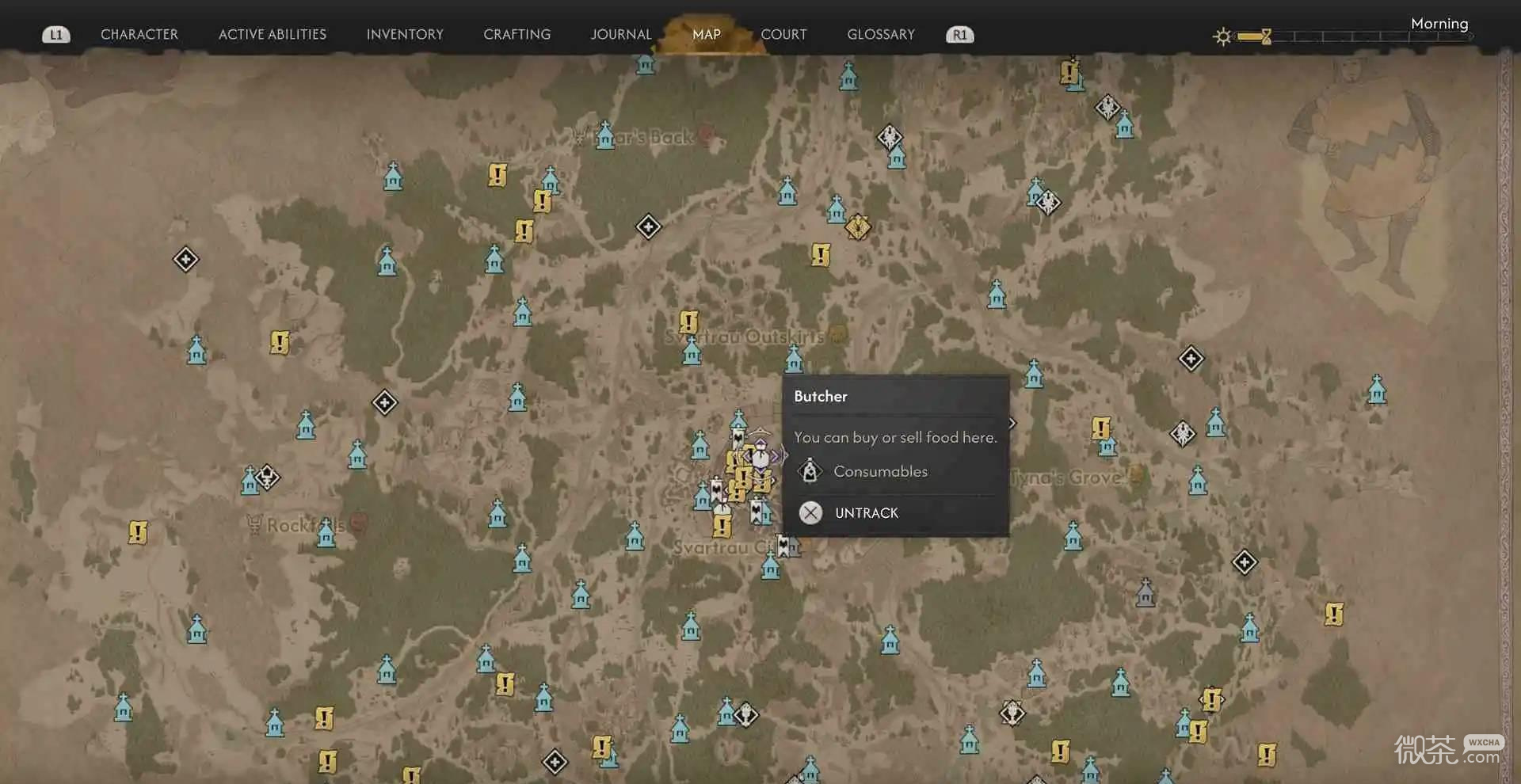Click the Butcher tooltip title

click(821, 396)
